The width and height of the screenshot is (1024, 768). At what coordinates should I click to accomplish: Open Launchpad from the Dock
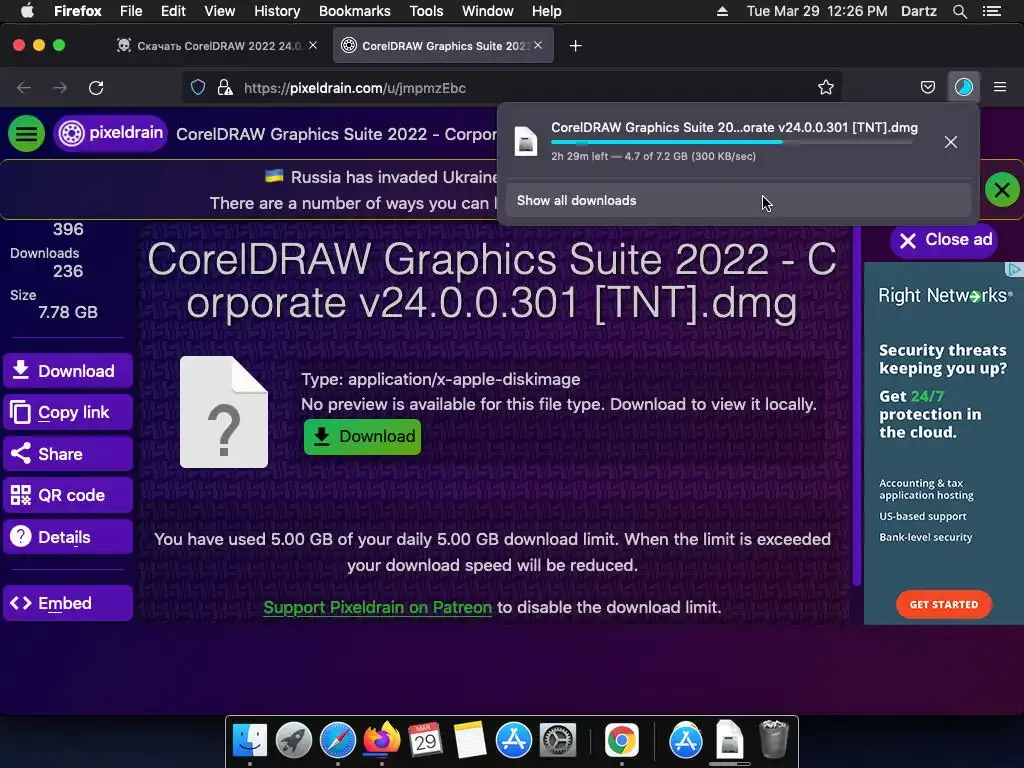294,741
